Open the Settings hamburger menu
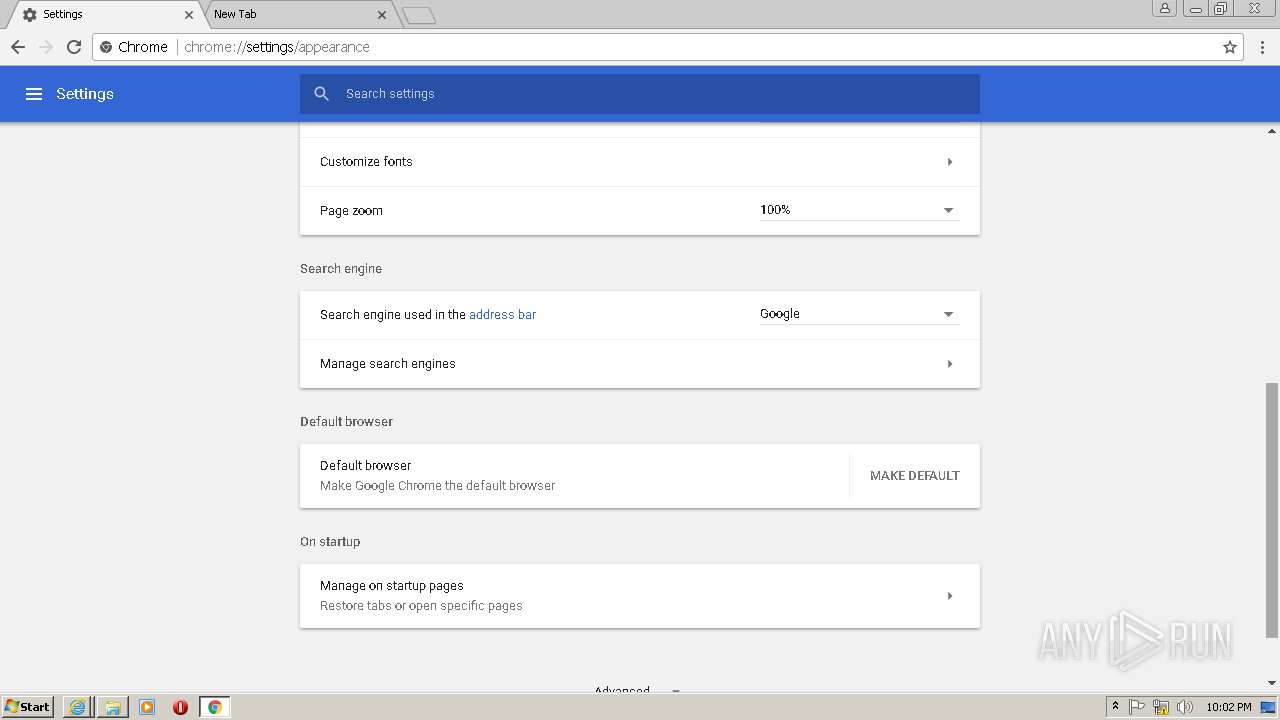The image size is (1280, 720). point(33,94)
